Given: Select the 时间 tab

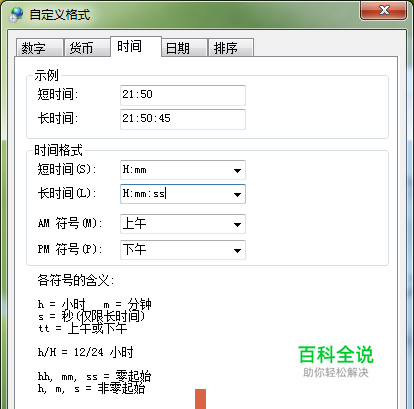Looking at the screenshot, I should pyautogui.click(x=136, y=46).
